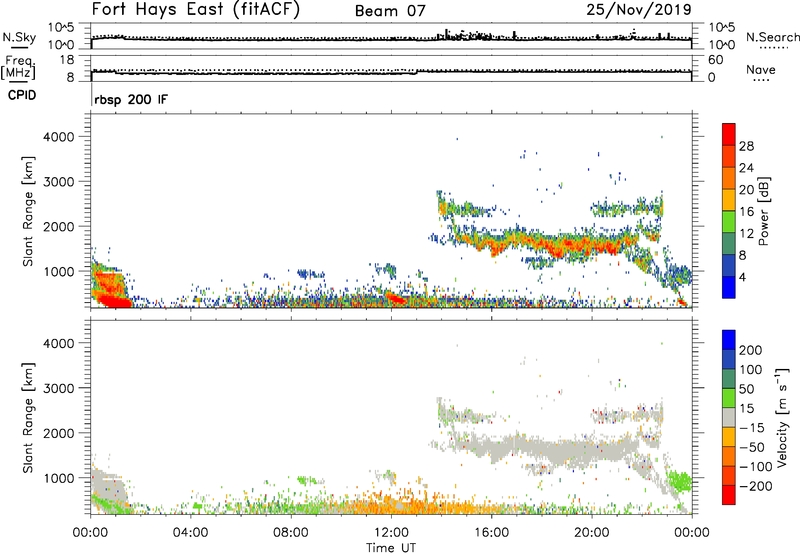Click the '-15' Velocity color bar label

tap(752, 427)
